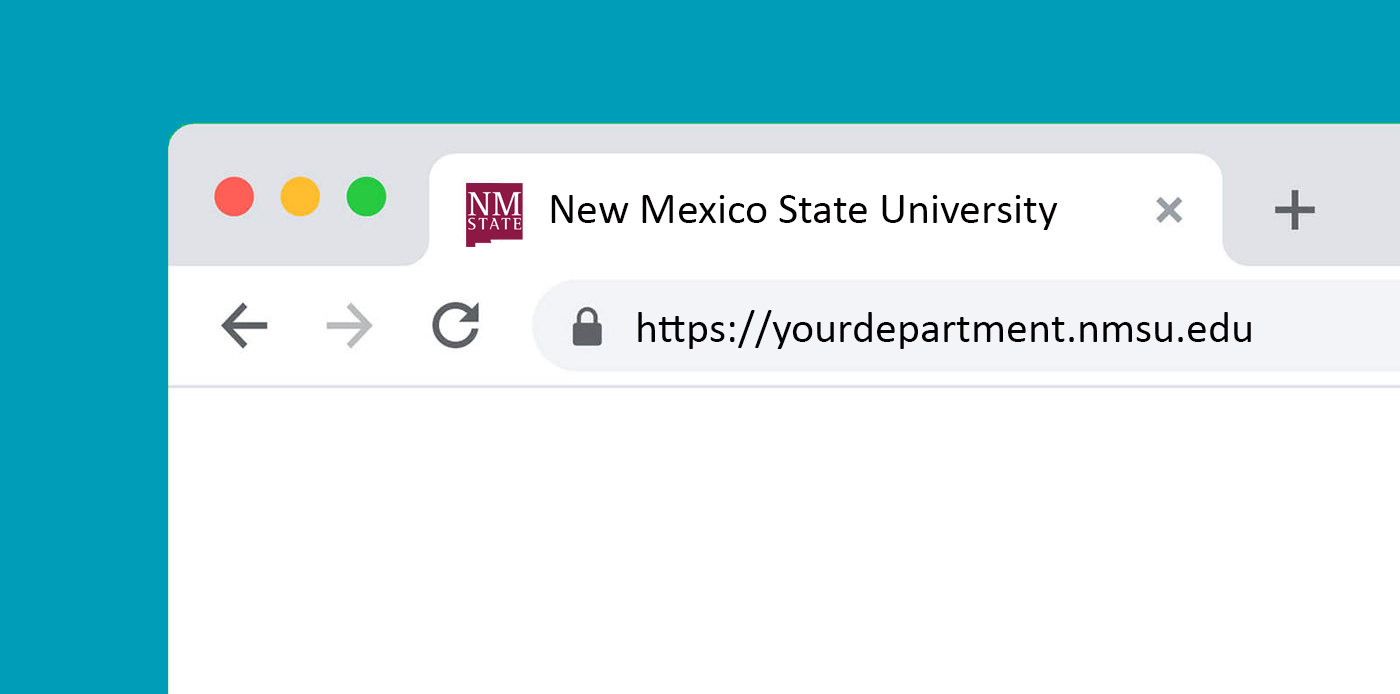1400x694 pixels.
Task: Go back using the left arrow
Action: [244, 326]
